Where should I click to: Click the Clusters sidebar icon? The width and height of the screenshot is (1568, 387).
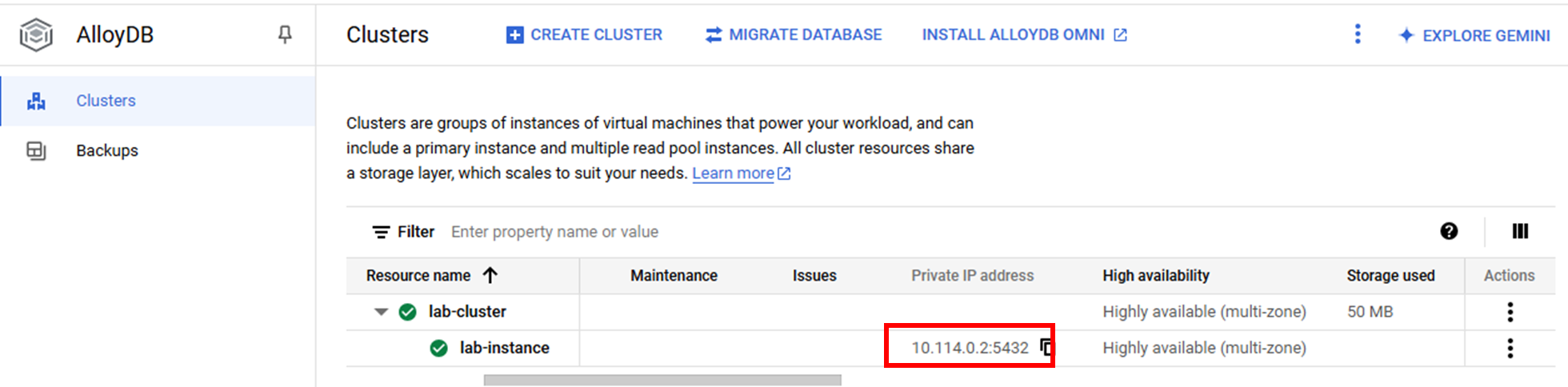(36, 101)
